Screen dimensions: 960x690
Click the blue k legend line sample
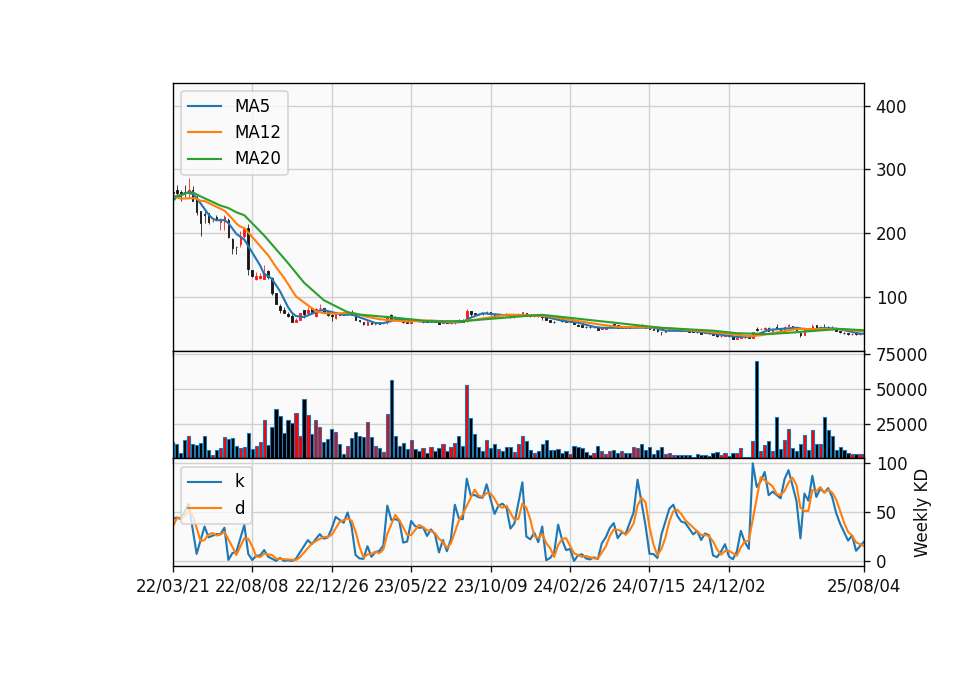tap(204, 482)
